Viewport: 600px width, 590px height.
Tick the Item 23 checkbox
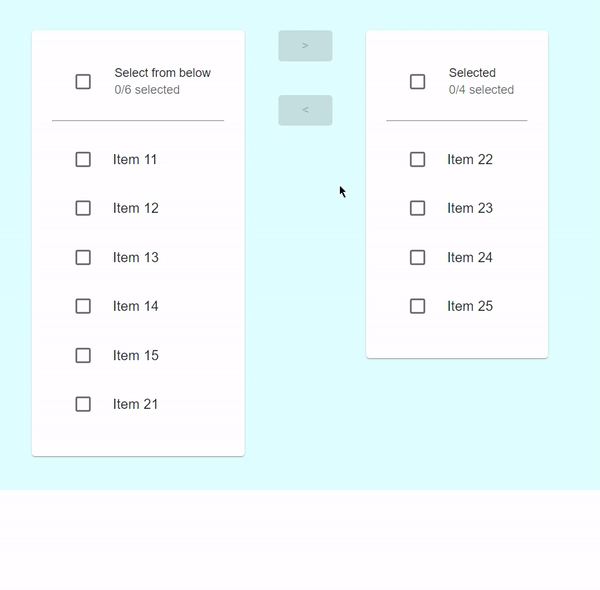tap(418, 208)
